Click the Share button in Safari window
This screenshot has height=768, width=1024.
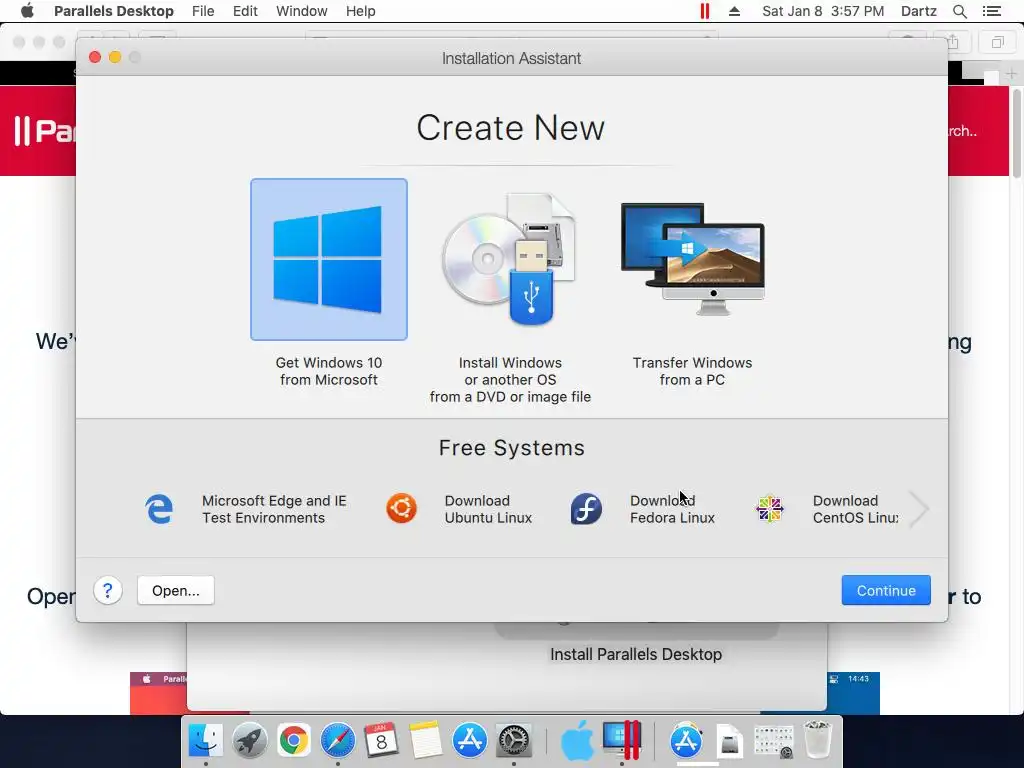click(954, 42)
